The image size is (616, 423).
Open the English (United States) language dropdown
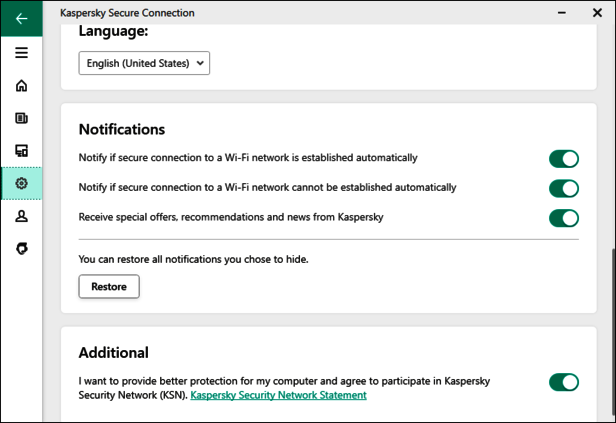pyautogui.click(x=144, y=63)
